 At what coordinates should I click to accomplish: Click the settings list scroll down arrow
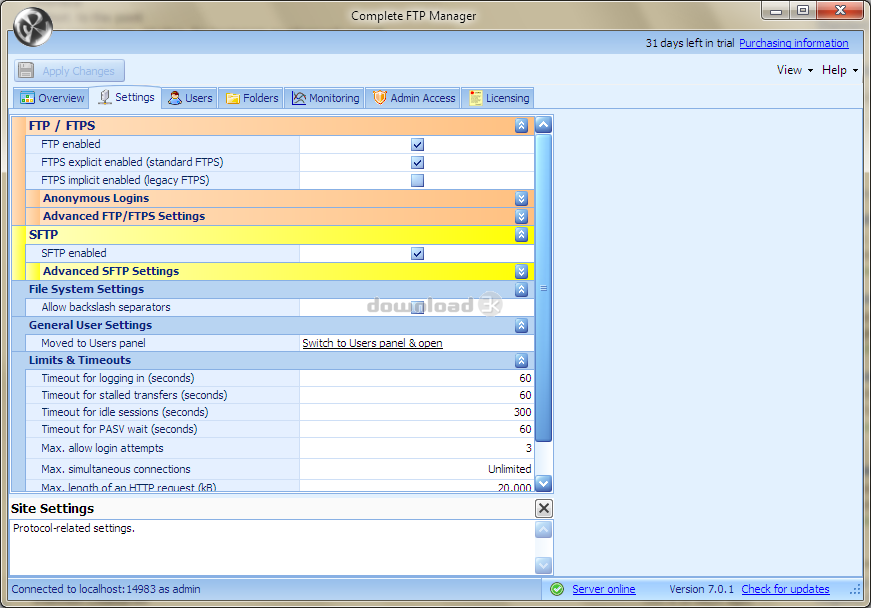click(544, 483)
